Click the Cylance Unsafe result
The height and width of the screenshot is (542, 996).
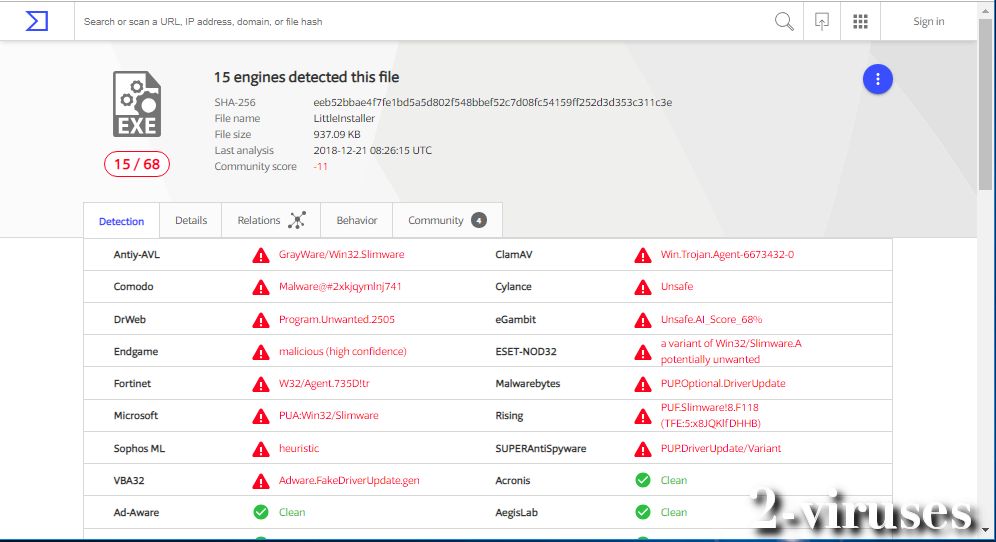point(676,287)
